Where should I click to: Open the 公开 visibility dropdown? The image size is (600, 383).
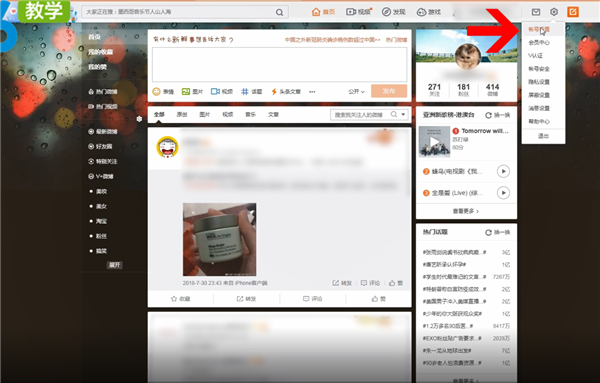[x=356, y=91]
